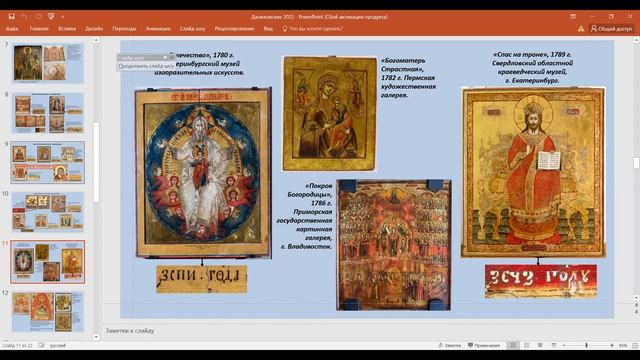
Task: Toggle the Примечания comments button
Action: pyautogui.click(x=484, y=345)
